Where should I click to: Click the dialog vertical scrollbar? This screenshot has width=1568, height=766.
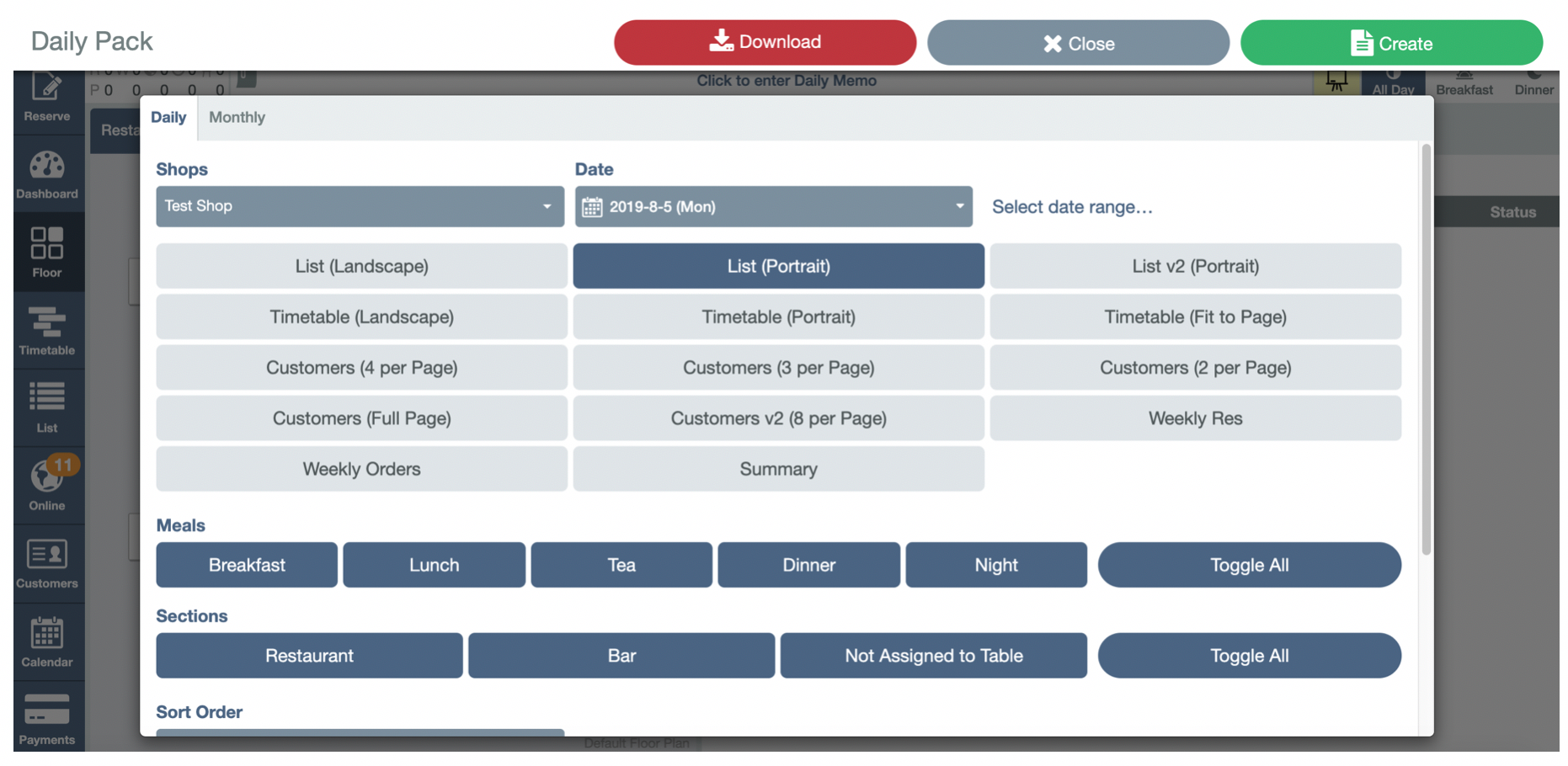pyautogui.click(x=1426, y=349)
